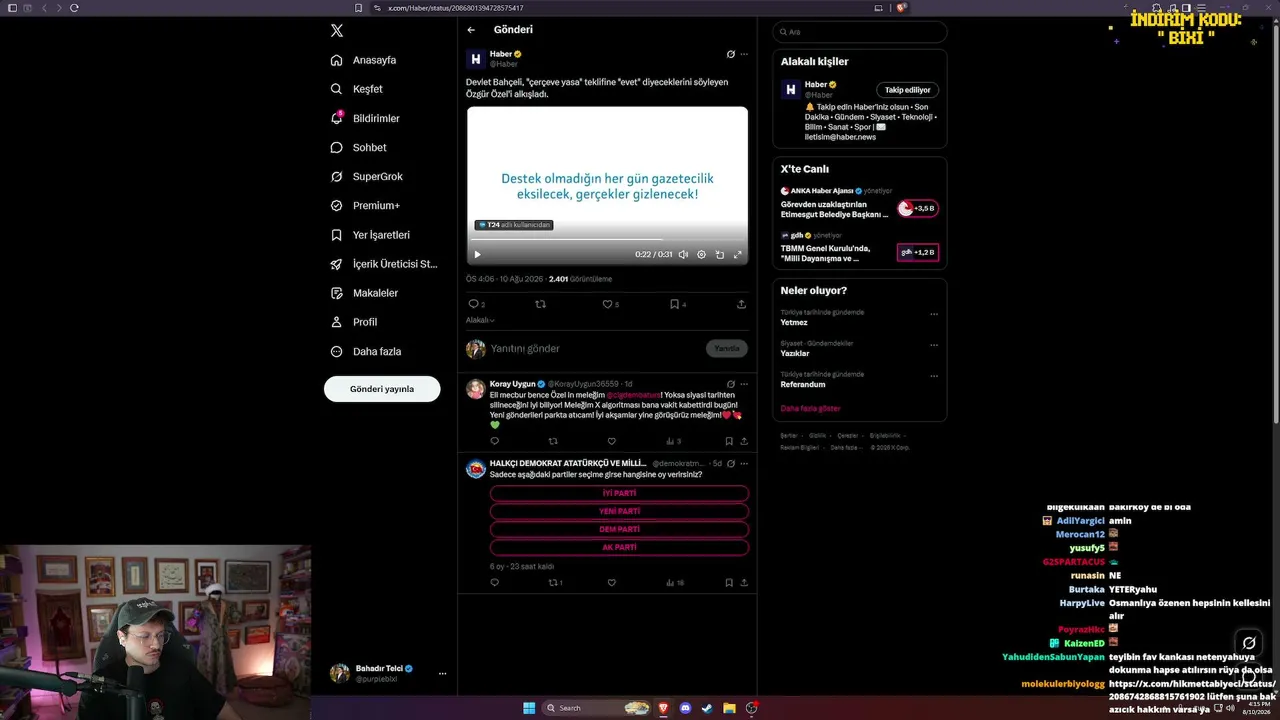Mute the video sound
Image resolution: width=1280 pixels, height=720 pixels.
683,255
